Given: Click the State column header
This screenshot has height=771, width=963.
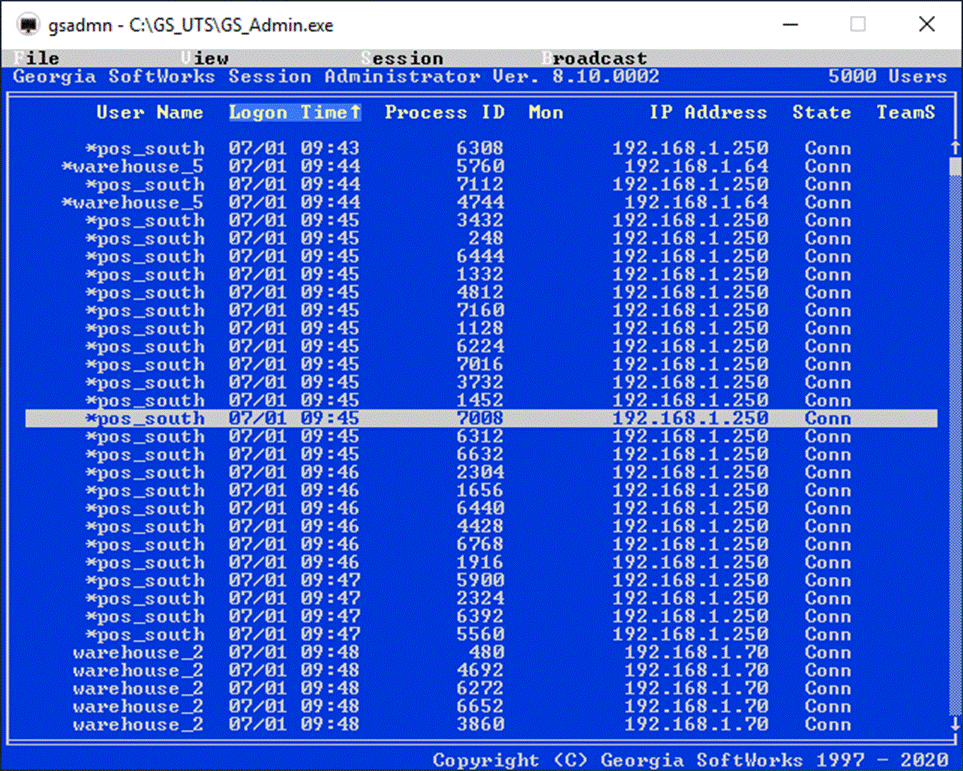Looking at the screenshot, I should click(822, 112).
